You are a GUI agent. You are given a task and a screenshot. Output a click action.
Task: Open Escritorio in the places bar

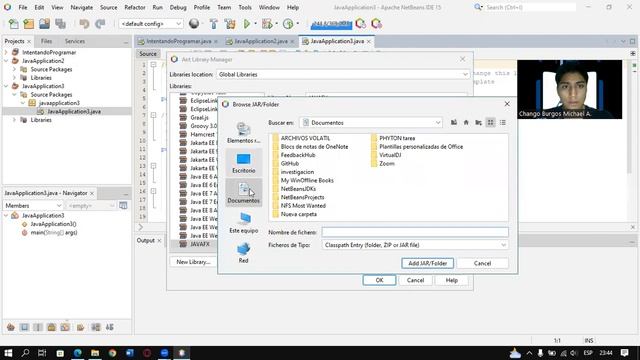pos(244,163)
